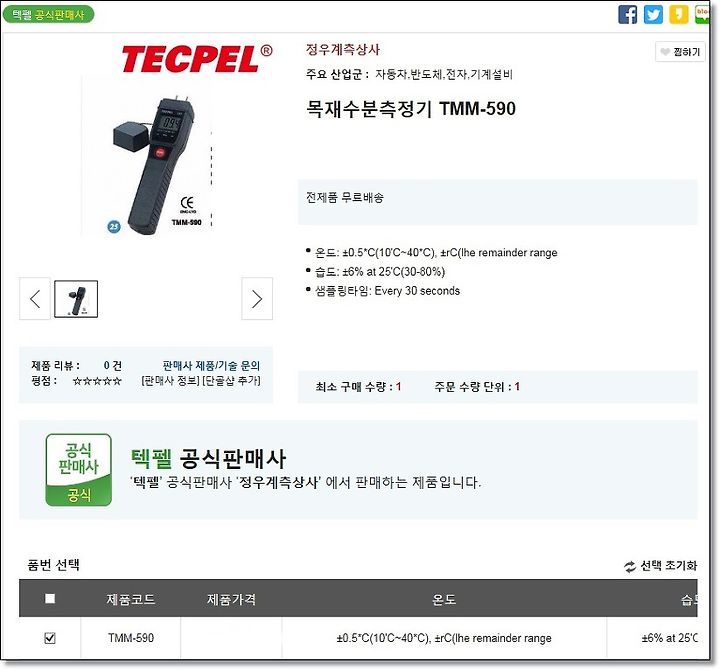
Task: Click the 선택 초기화 refresh icon
Action: click(x=630, y=567)
